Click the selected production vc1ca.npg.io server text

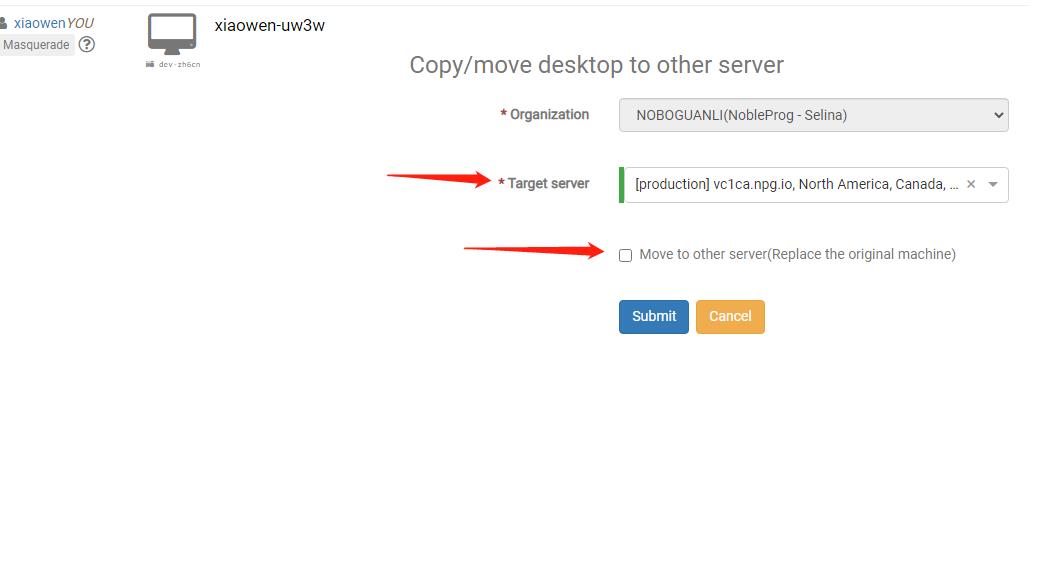click(797, 184)
